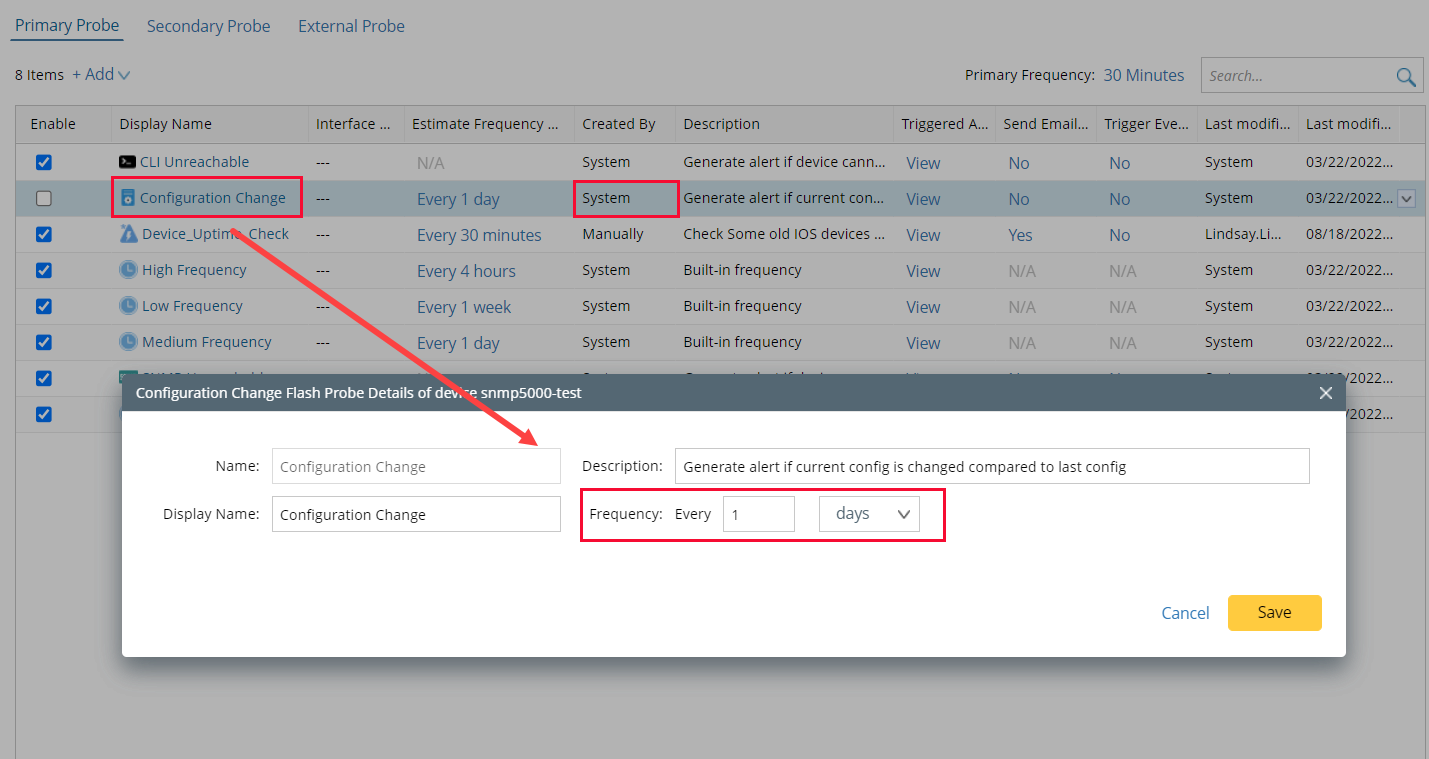Select the CLI Unreachable probe icon

(126, 161)
